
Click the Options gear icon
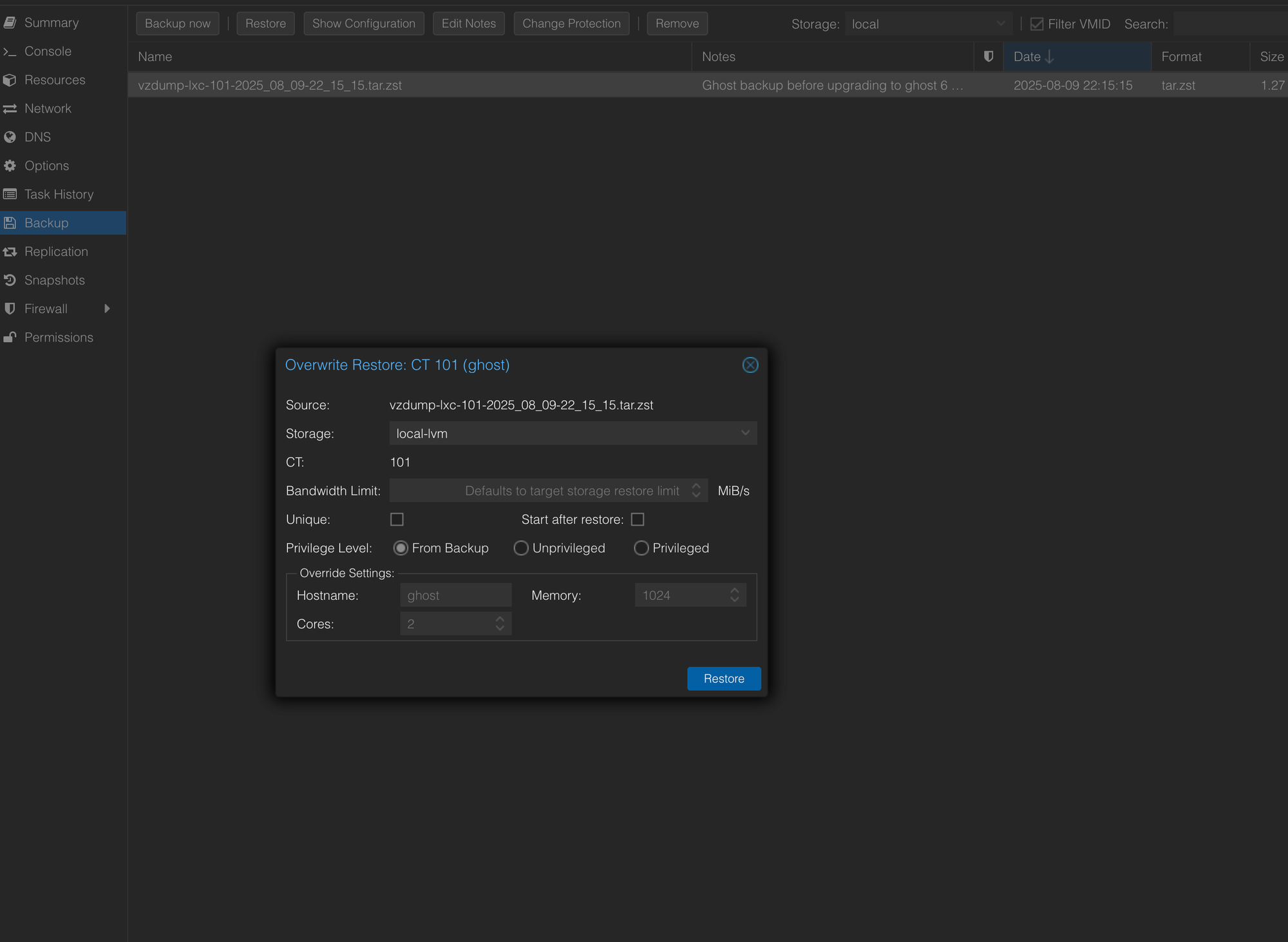[10, 166]
